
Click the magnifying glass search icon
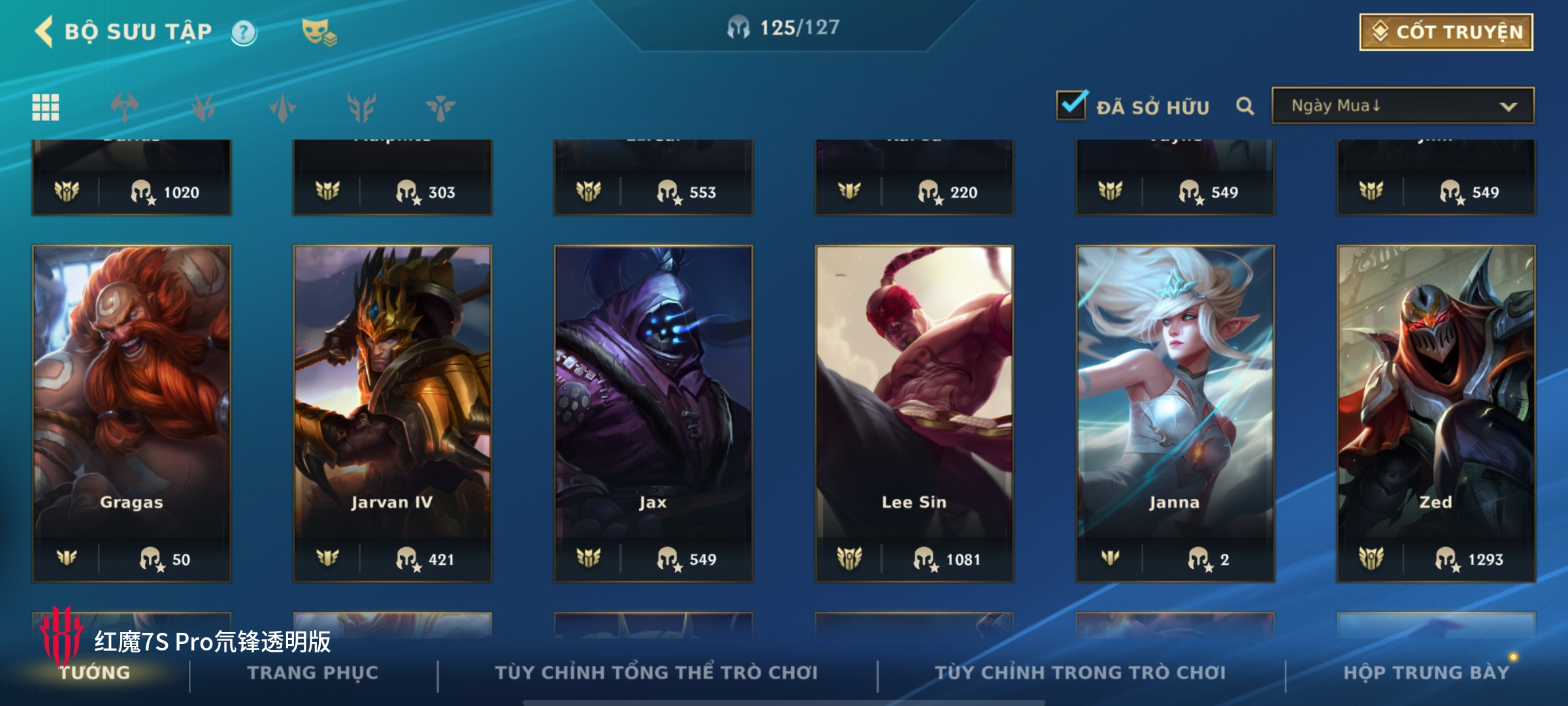[x=1245, y=106]
